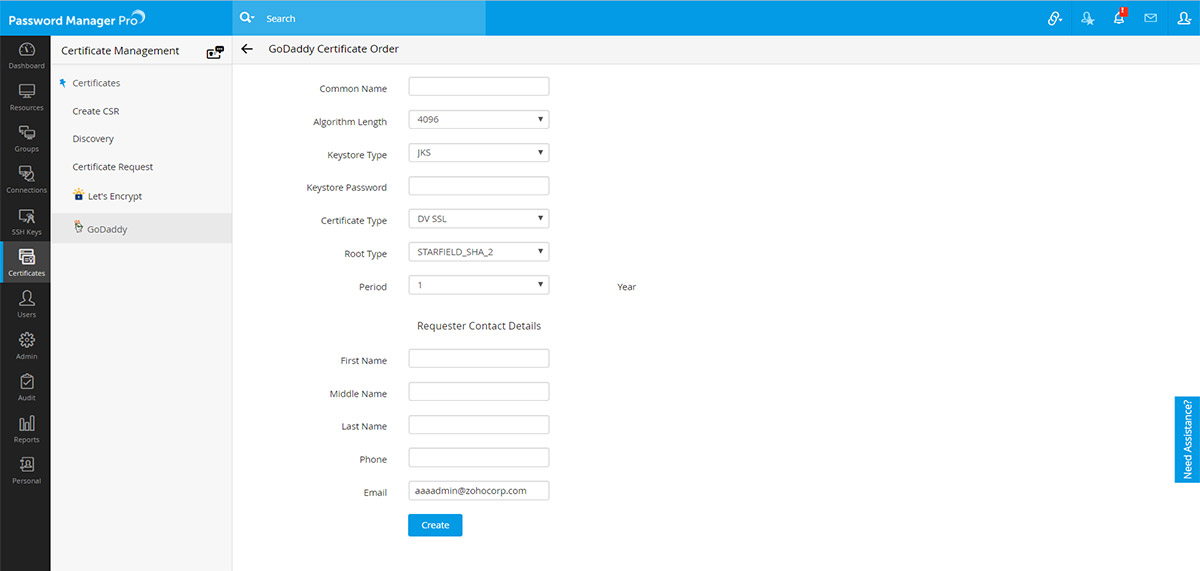The height and width of the screenshot is (571, 1200).
Task: Click the Requester Contact Details heading
Action: [x=479, y=326]
